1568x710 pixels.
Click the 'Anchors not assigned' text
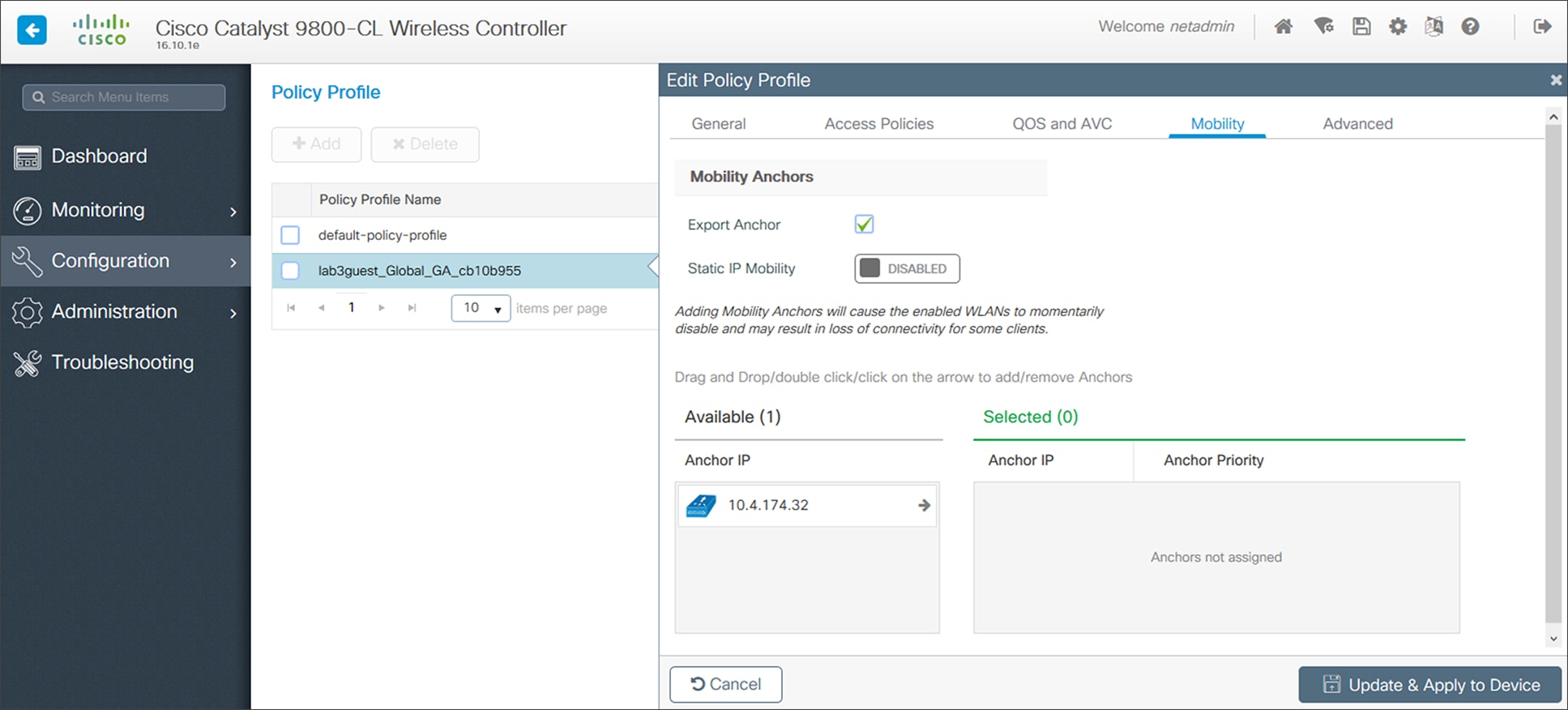[x=1216, y=557]
